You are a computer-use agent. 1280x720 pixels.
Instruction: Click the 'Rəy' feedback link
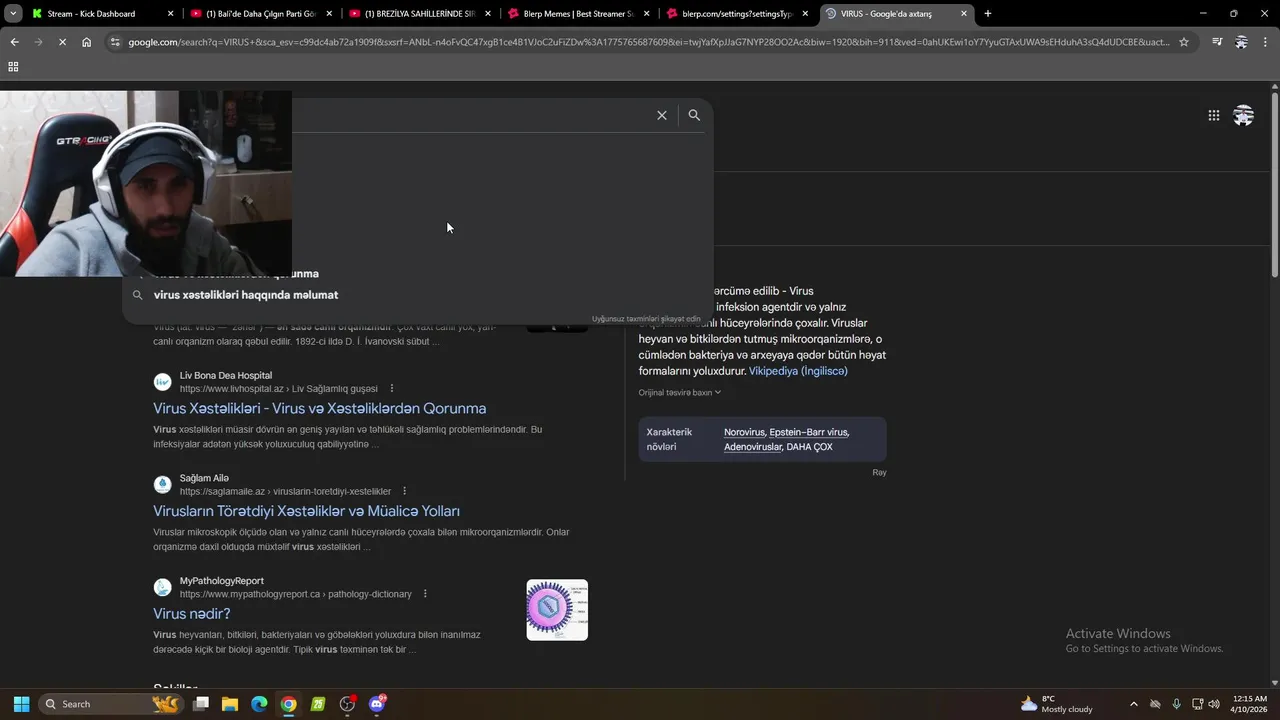click(x=879, y=472)
